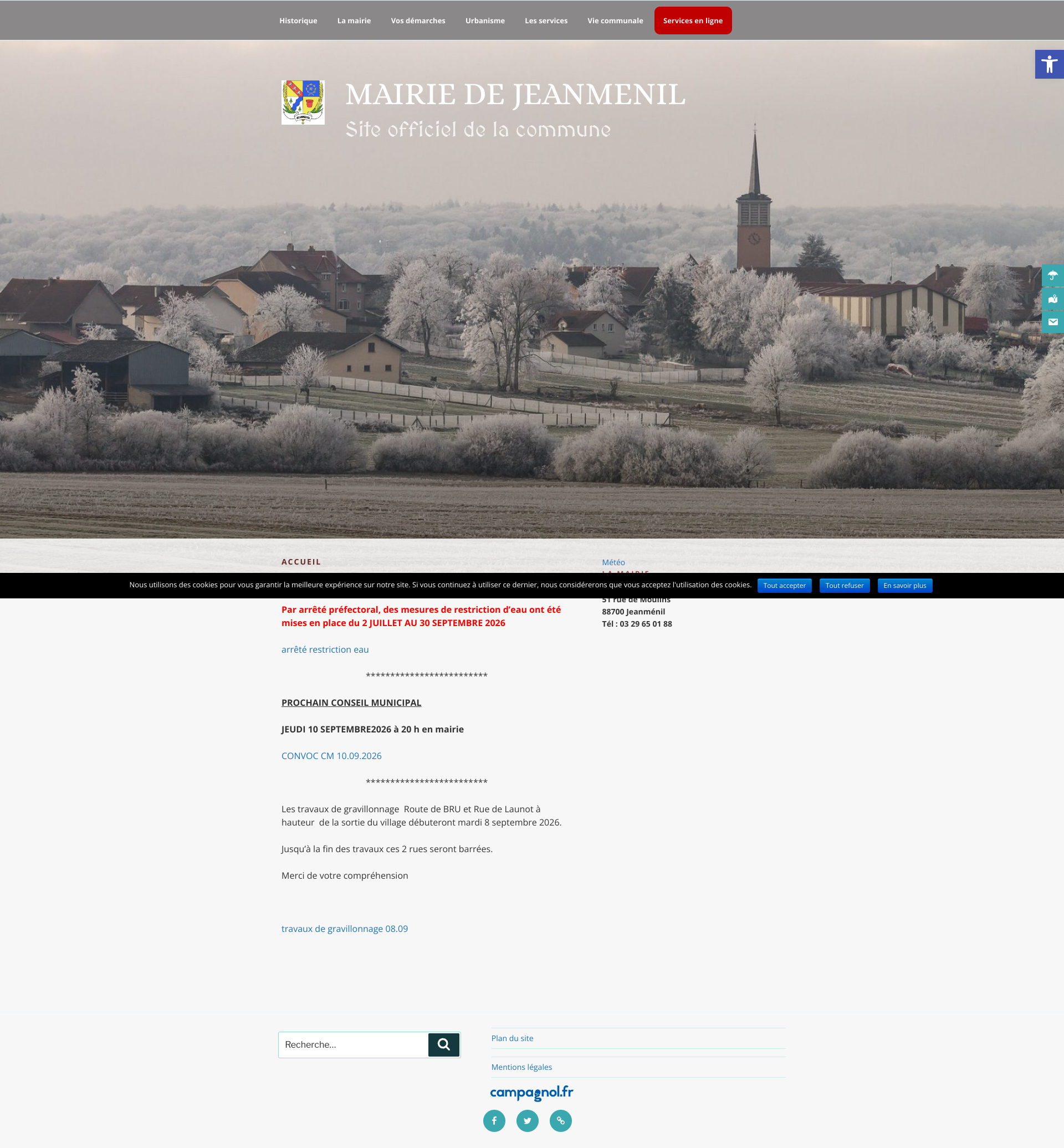Viewport: 1064px width, 1148px height.
Task: Open the Vie communale menu
Action: 615,20
